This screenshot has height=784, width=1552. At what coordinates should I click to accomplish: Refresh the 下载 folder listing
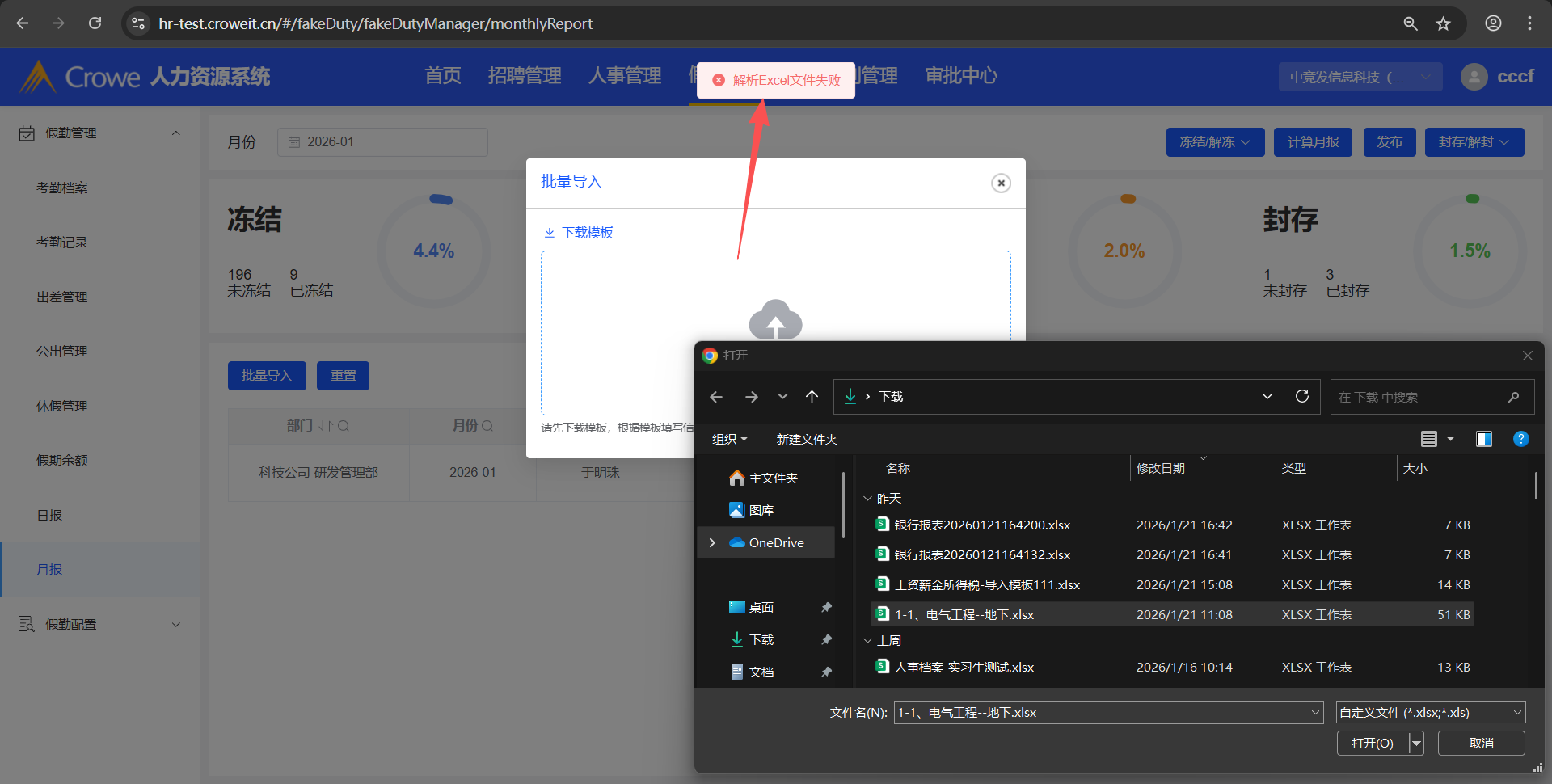1302,396
